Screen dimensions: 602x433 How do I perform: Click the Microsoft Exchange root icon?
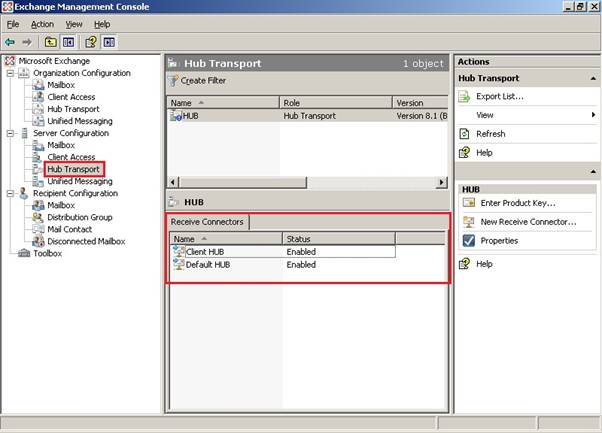[10, 61]
